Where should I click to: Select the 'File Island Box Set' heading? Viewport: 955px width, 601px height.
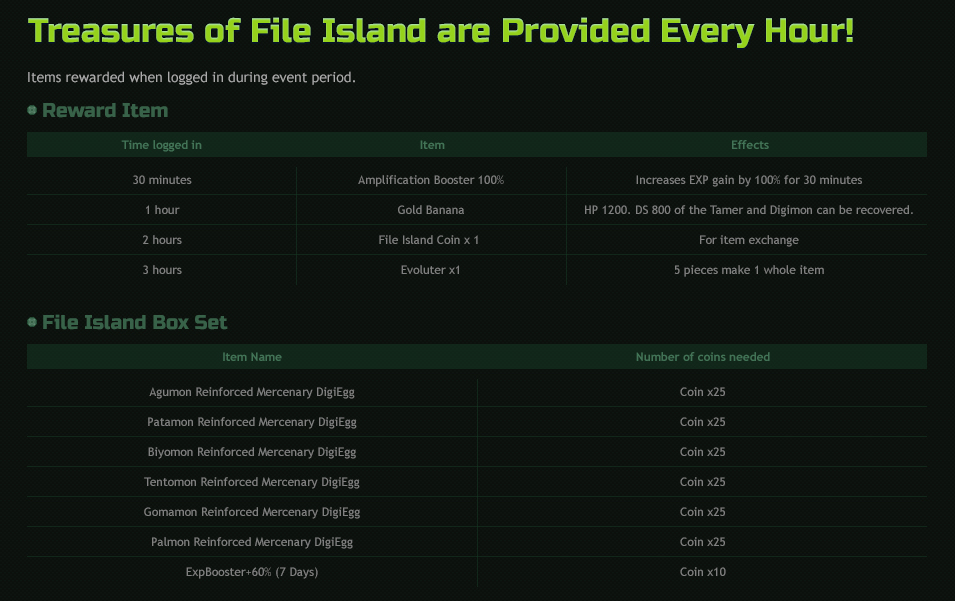134,322
